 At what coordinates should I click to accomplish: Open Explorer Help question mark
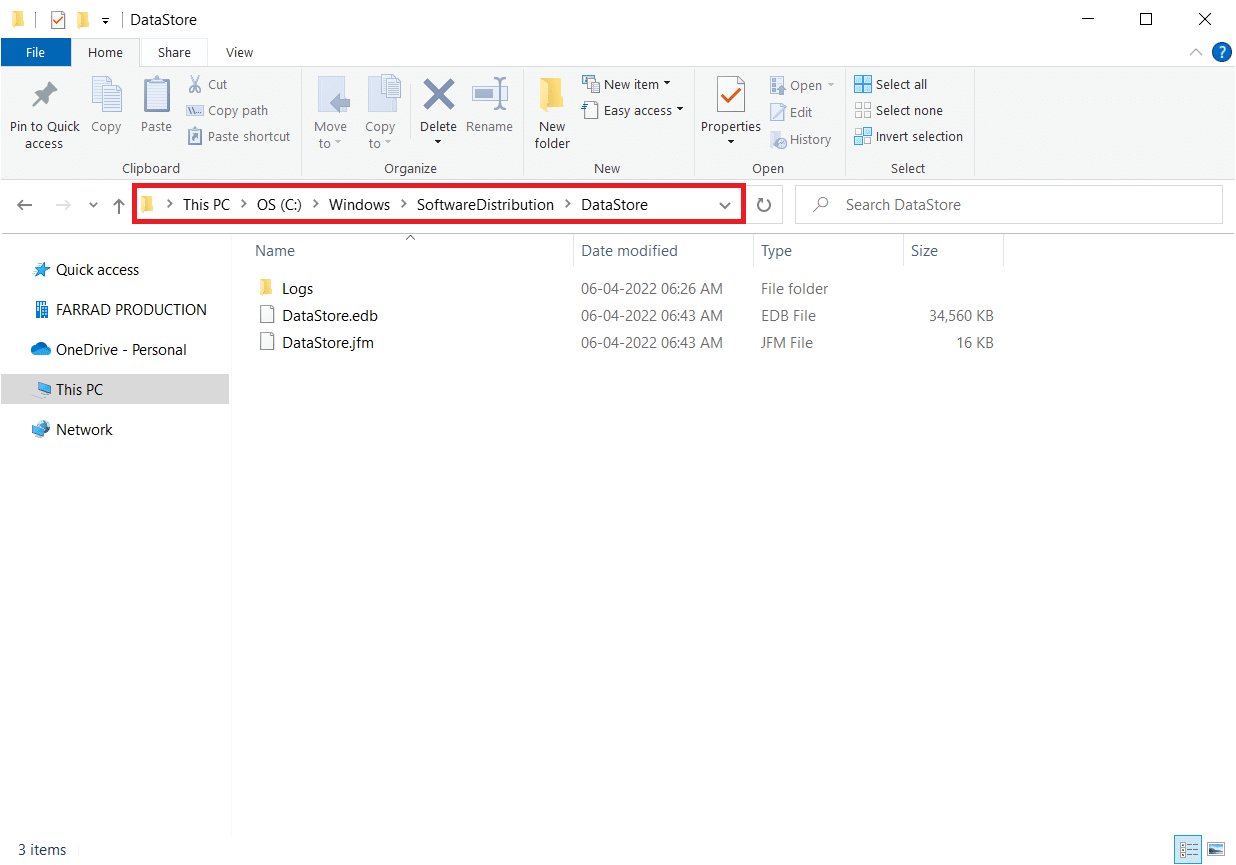[1221, 52]
